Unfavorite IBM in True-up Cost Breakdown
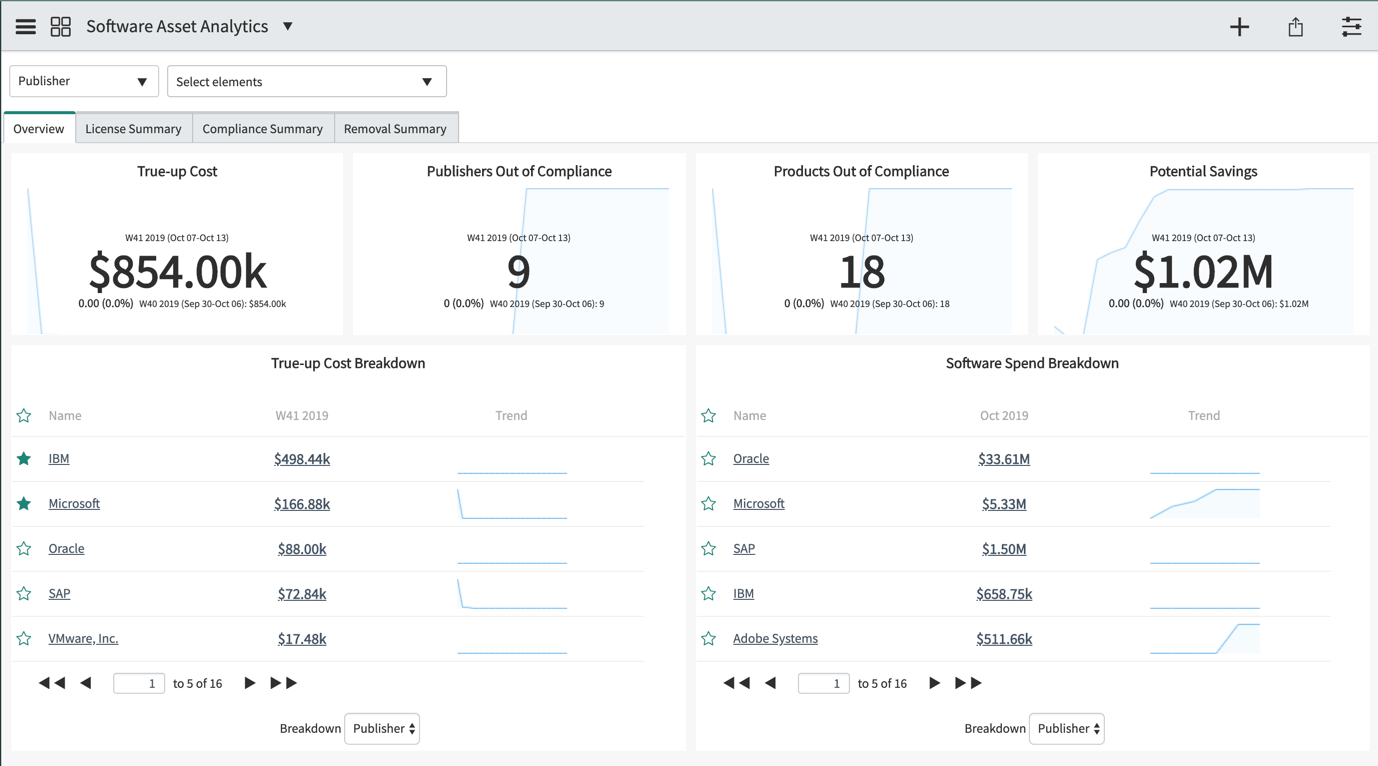Image resolution: width=1378 pixels, height=766 pixels. (24, 459)
